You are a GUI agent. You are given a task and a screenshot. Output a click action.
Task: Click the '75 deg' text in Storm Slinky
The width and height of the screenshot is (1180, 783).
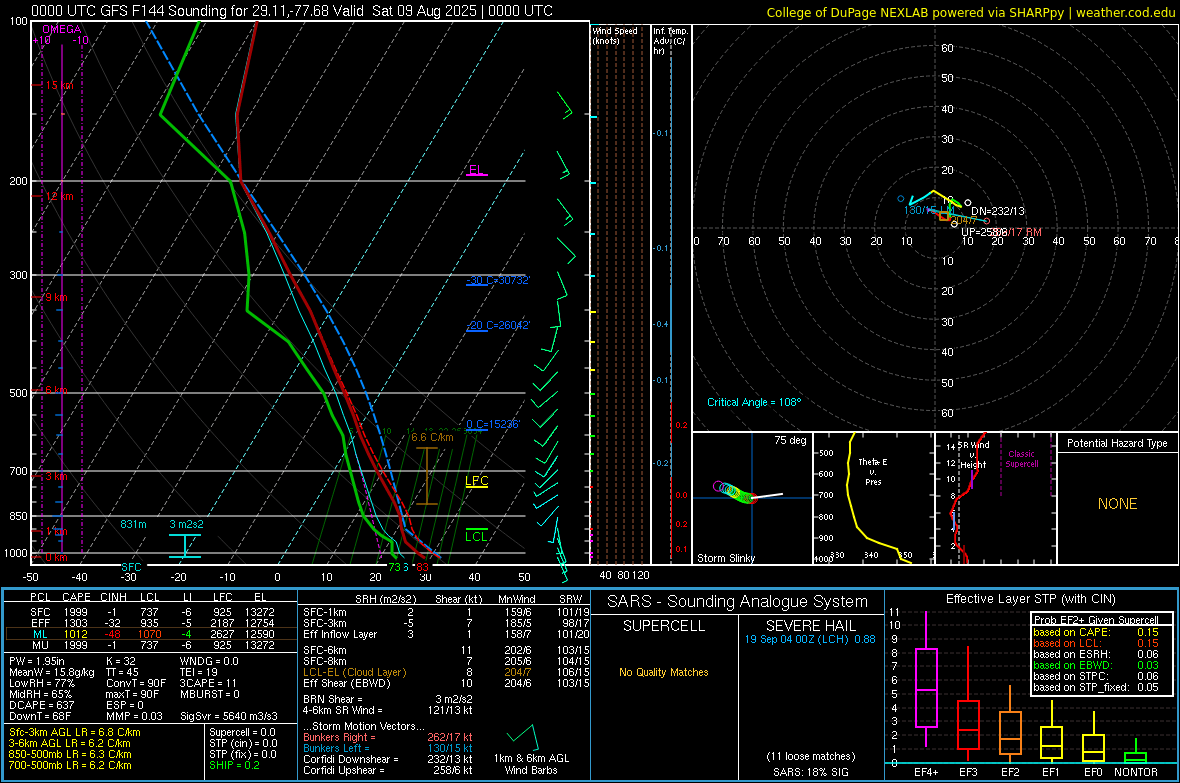click(790, 440)
